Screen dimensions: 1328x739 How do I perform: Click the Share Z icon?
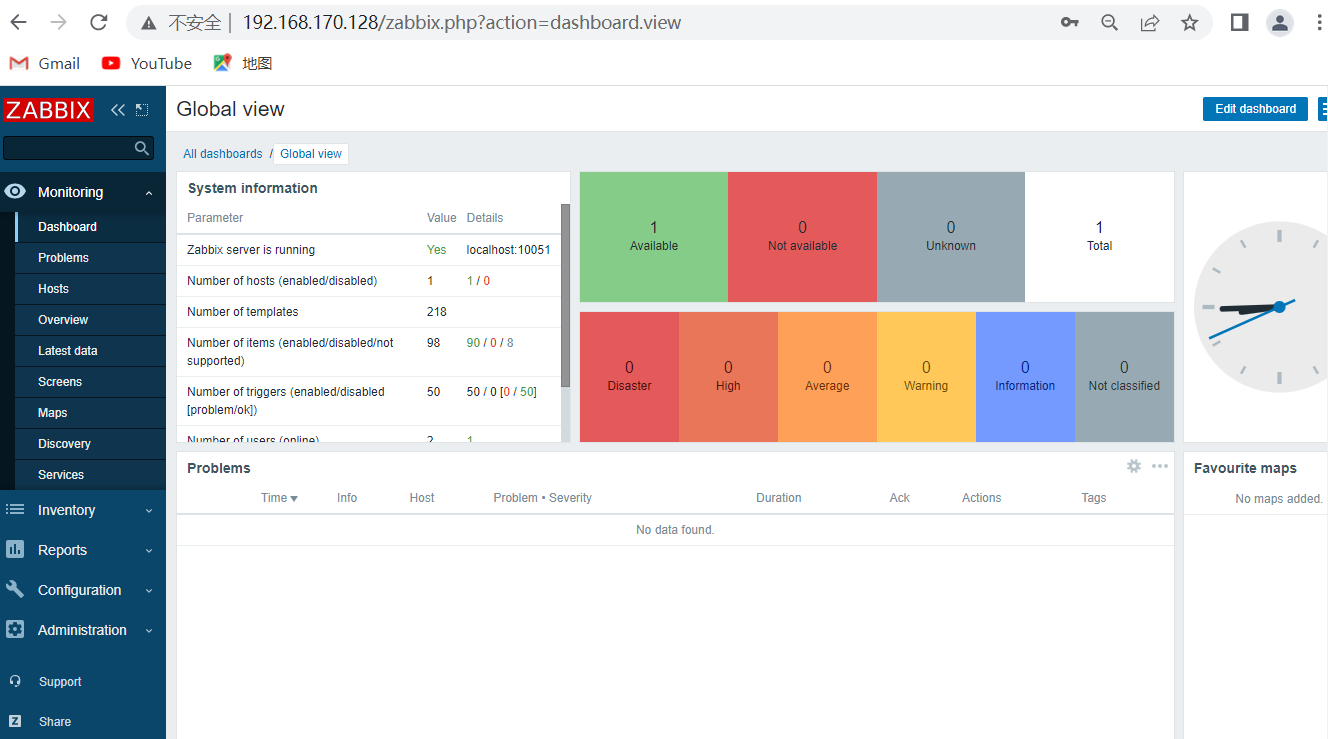[x=15, y=721]
